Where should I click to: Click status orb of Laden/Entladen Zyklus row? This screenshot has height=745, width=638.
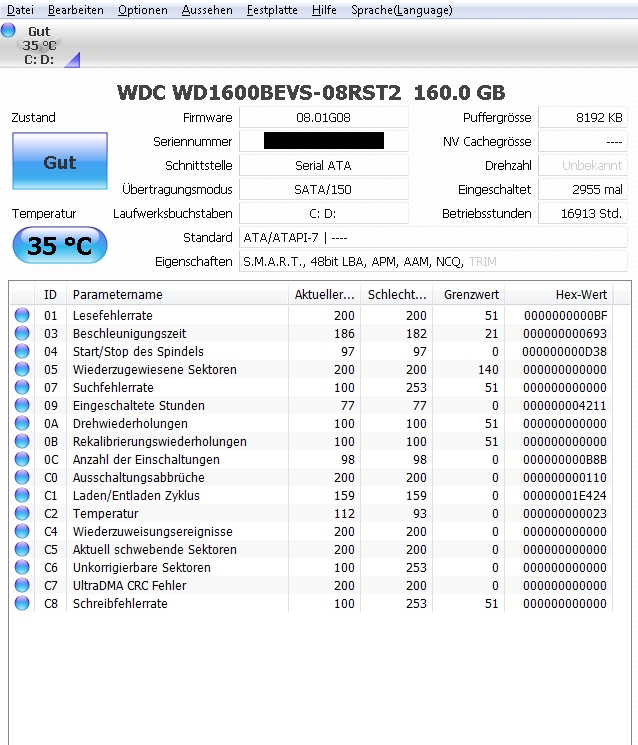click(22, 496)
